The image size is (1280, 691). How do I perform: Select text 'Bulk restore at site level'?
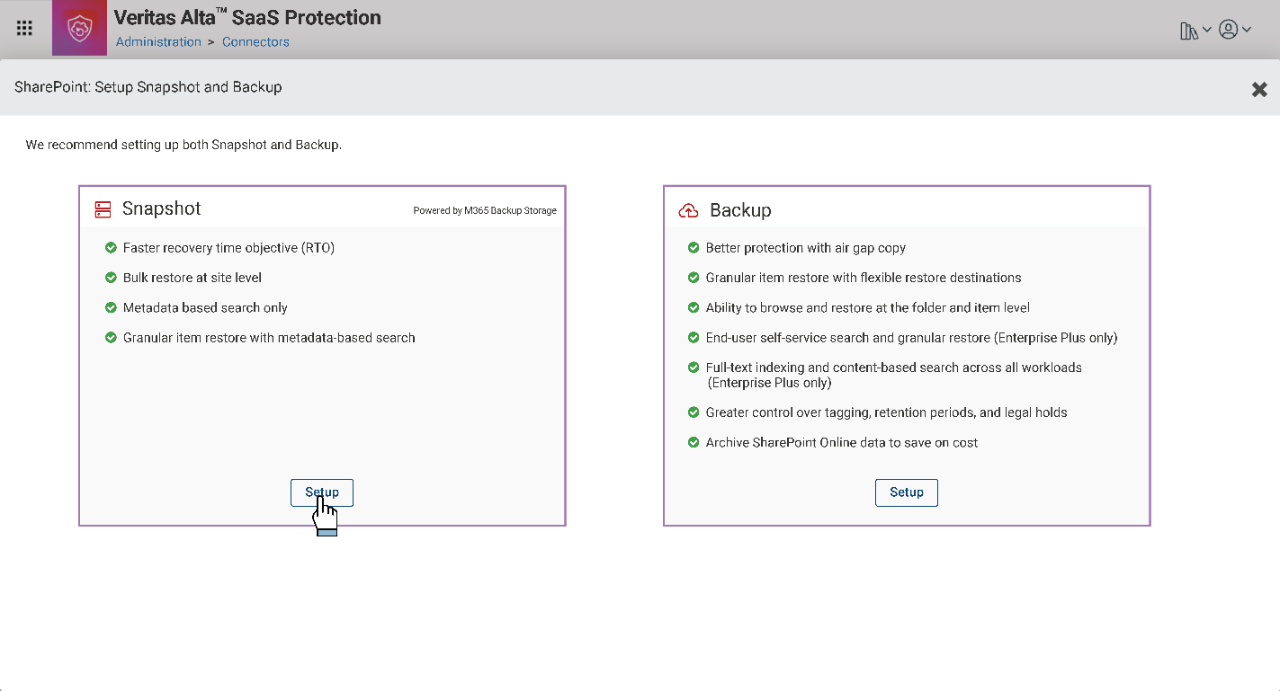(192, 278)
